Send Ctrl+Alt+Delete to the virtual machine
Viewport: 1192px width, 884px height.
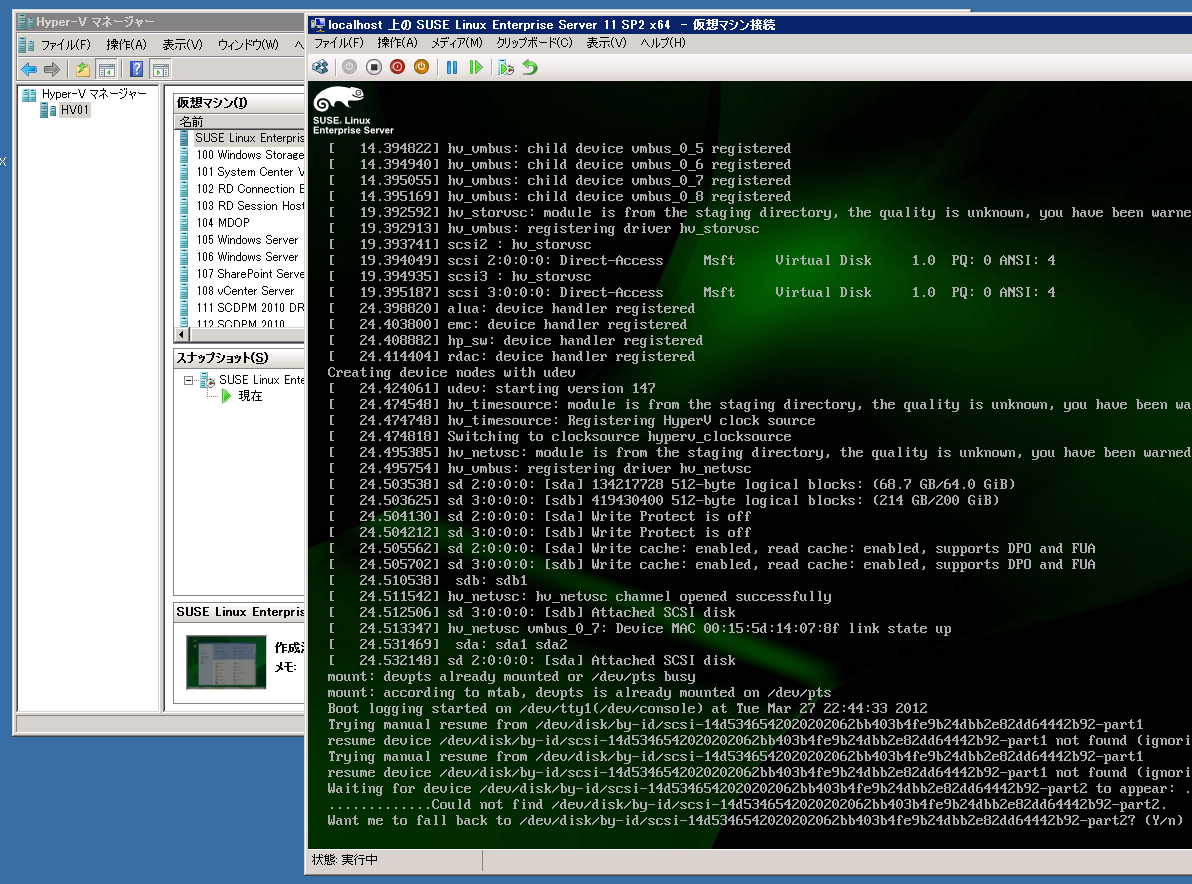coord(320,67)
